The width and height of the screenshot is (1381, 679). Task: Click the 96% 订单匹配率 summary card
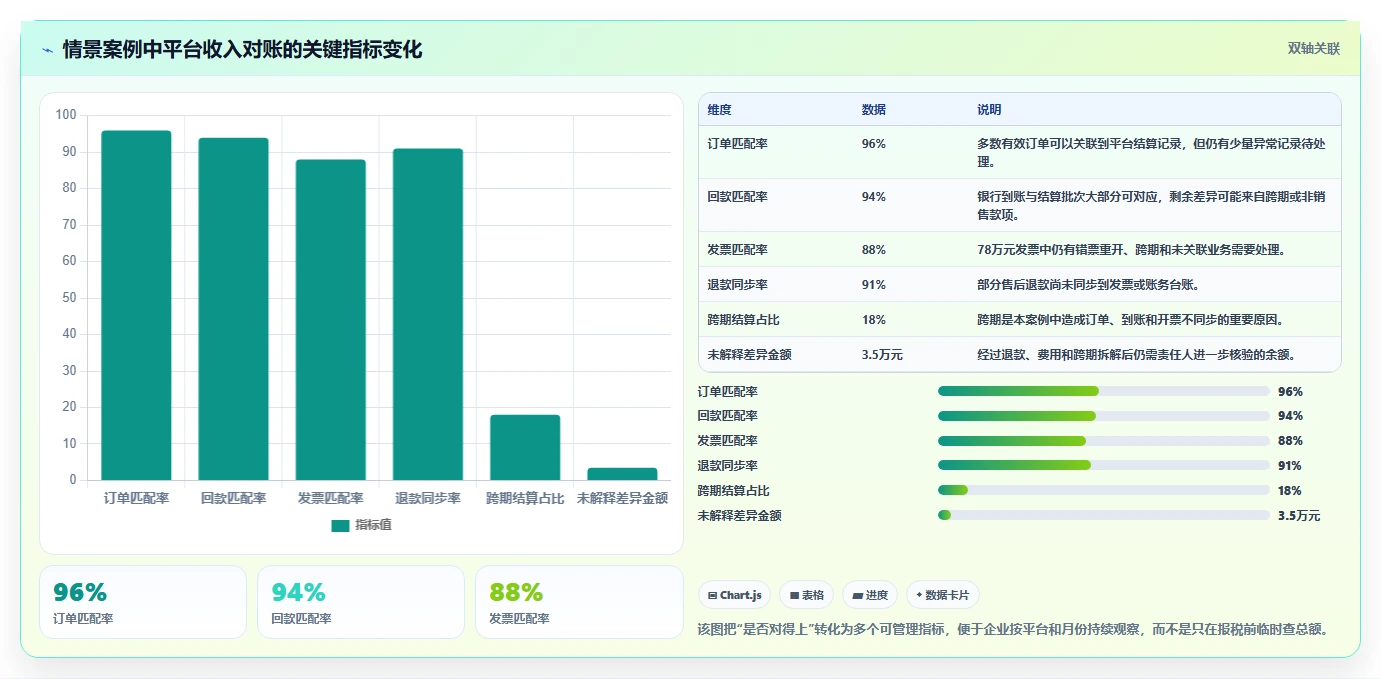point(143,602)
